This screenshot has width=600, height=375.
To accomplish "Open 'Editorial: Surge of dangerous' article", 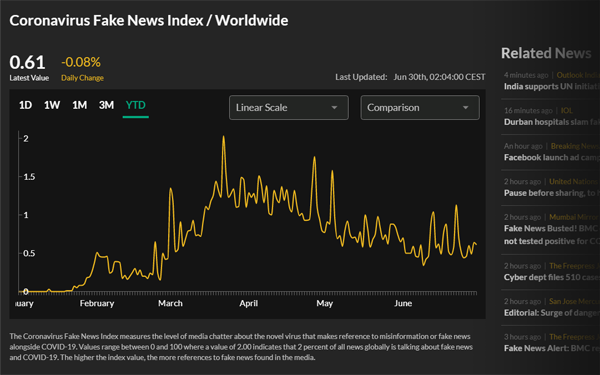I will (552, 313).
